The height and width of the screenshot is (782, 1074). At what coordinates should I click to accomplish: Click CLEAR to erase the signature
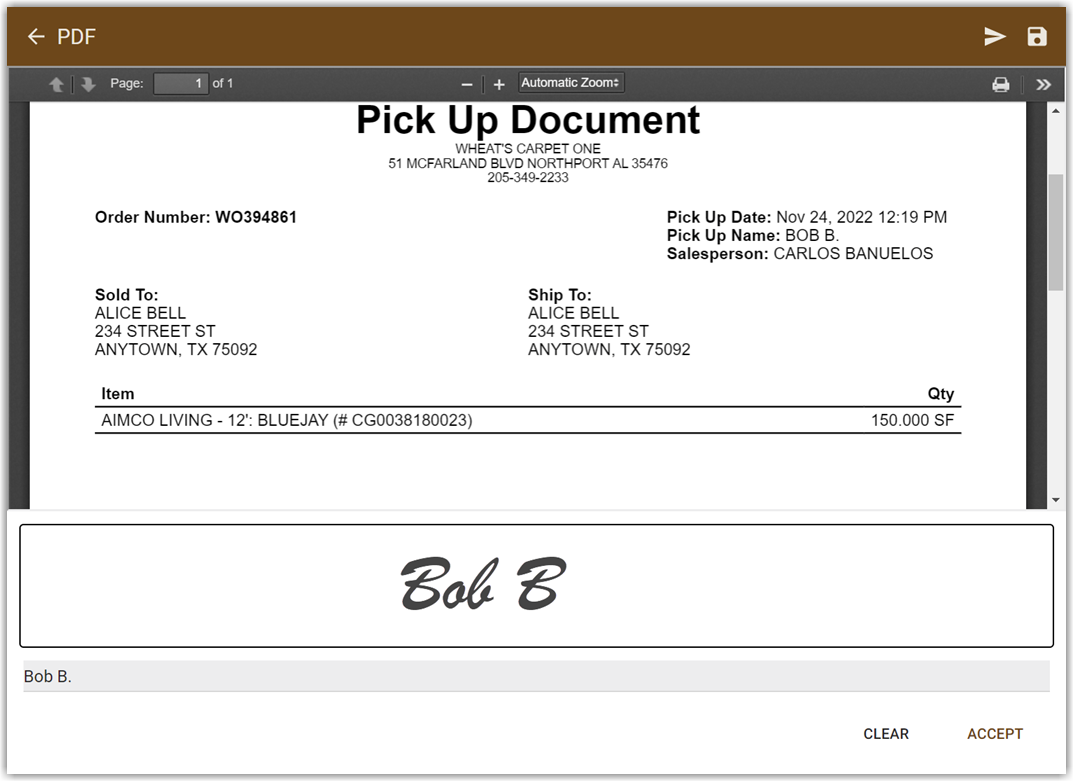(885, 734)
